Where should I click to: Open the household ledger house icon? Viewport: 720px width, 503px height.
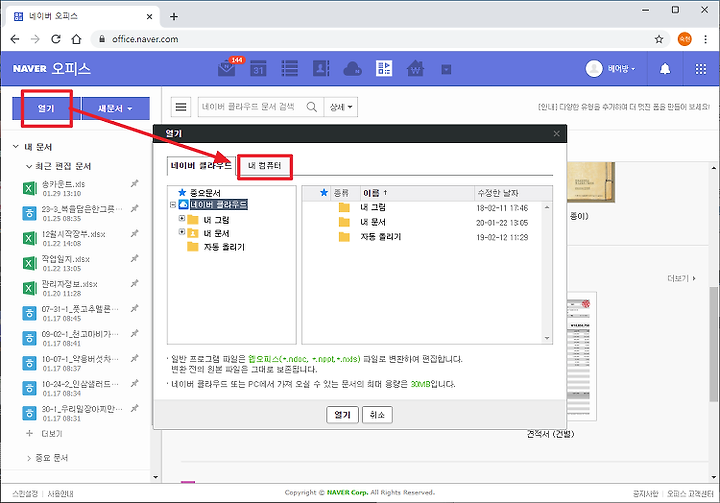(x=415, y=69)
